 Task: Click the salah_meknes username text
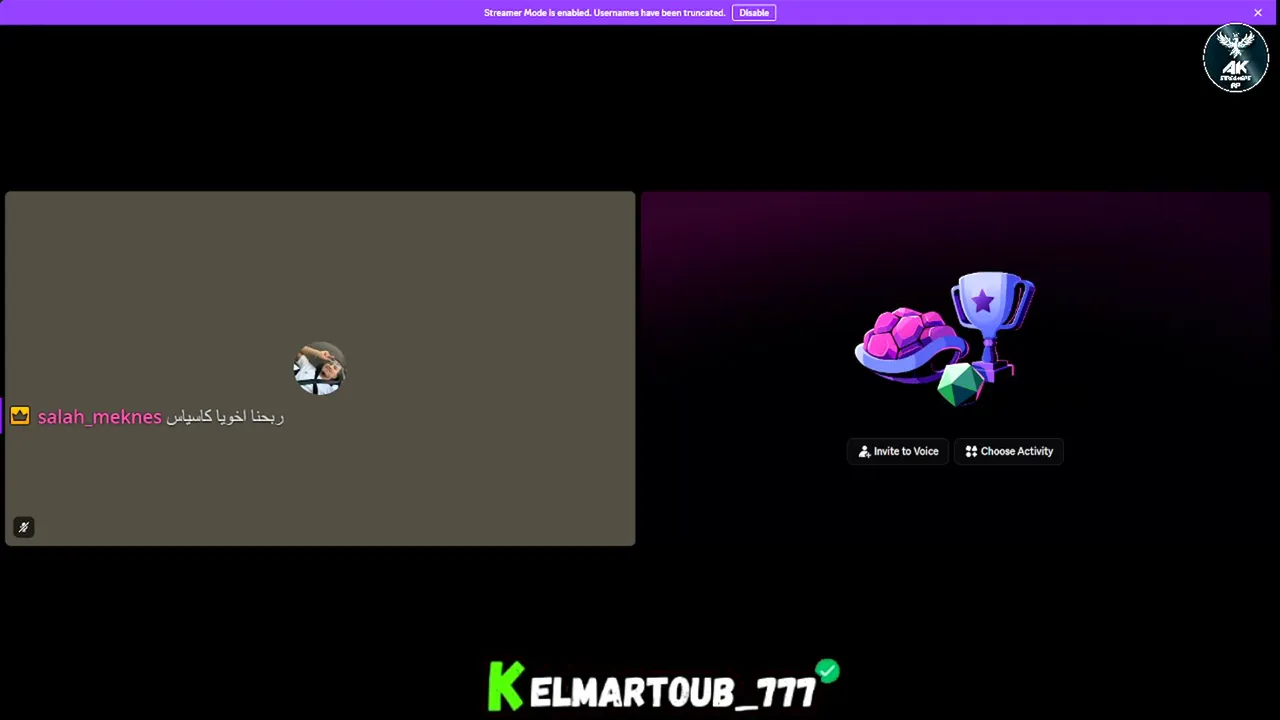[x=99, y=417]
